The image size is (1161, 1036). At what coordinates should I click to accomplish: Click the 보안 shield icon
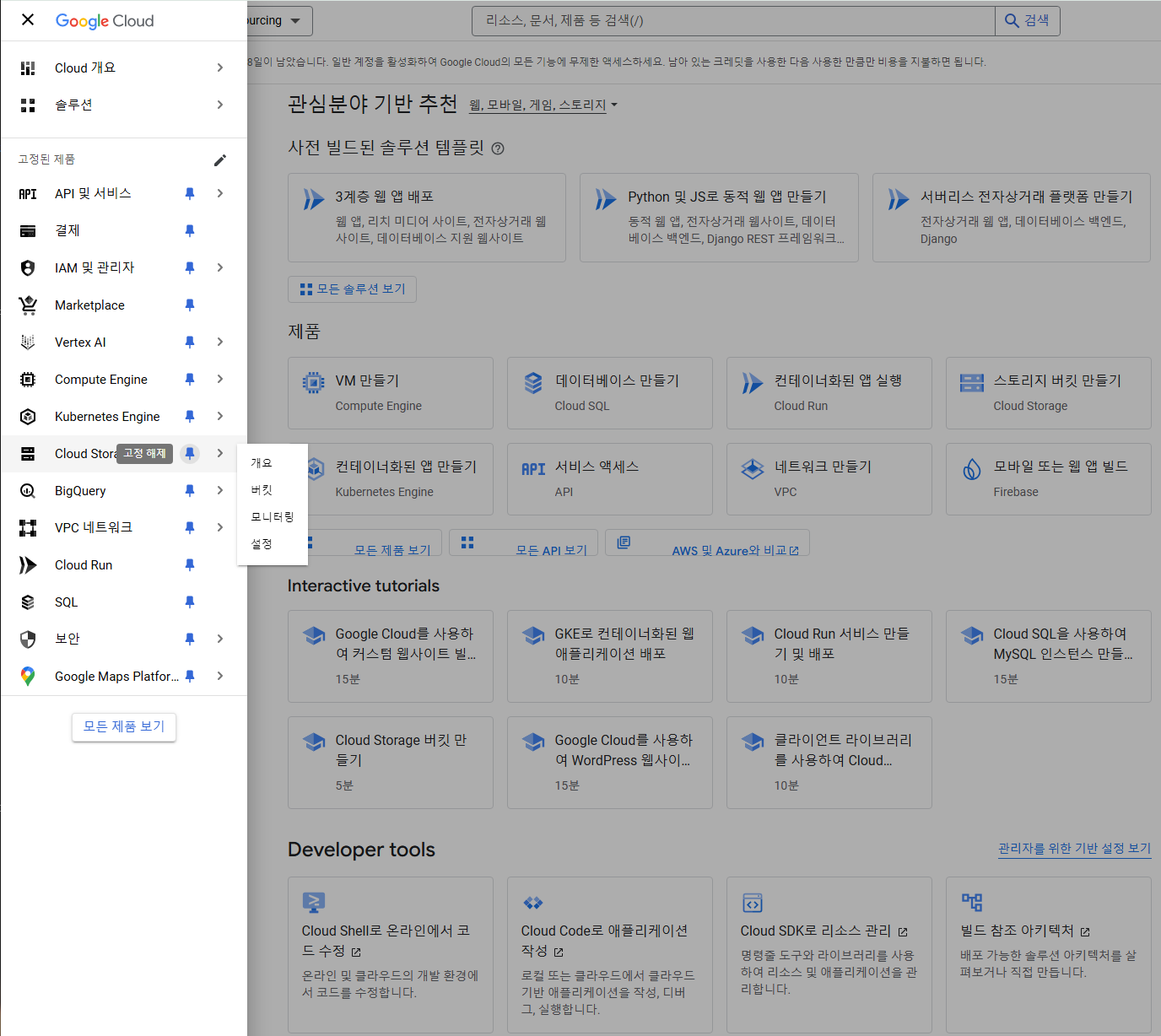(x=28, y=639)
